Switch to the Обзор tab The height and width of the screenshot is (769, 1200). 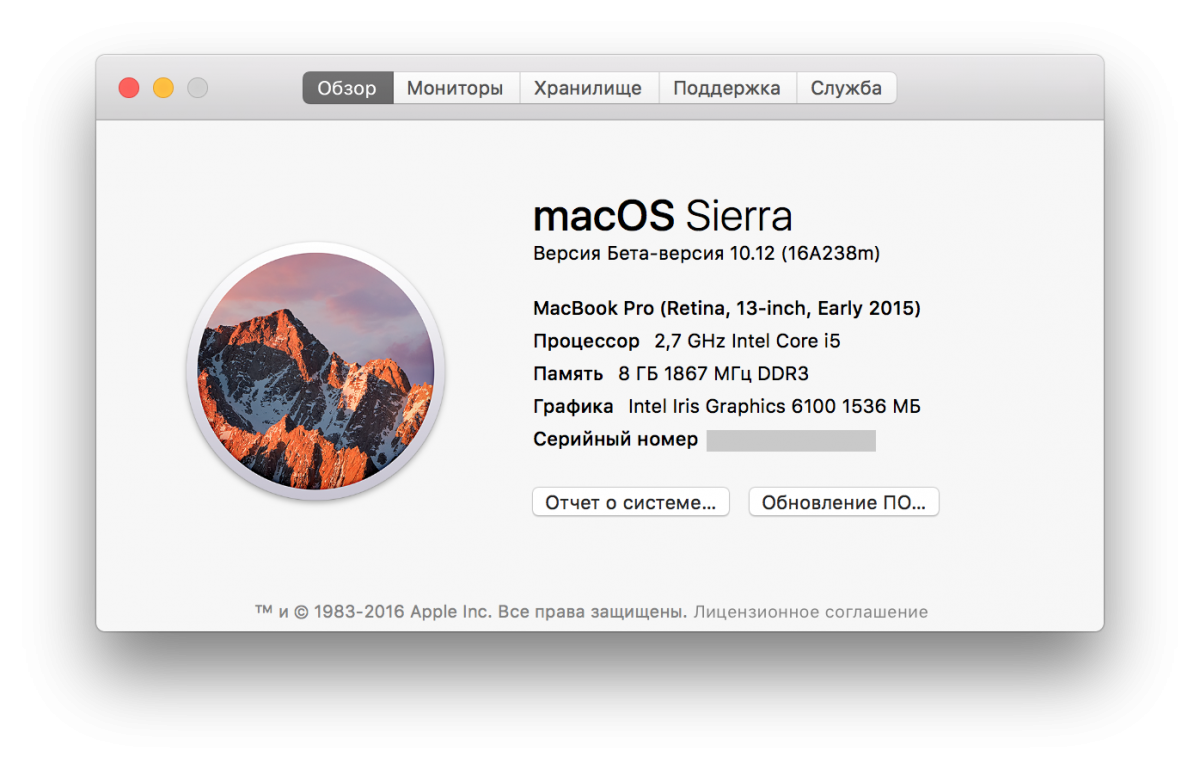click(x=347, y=88)
